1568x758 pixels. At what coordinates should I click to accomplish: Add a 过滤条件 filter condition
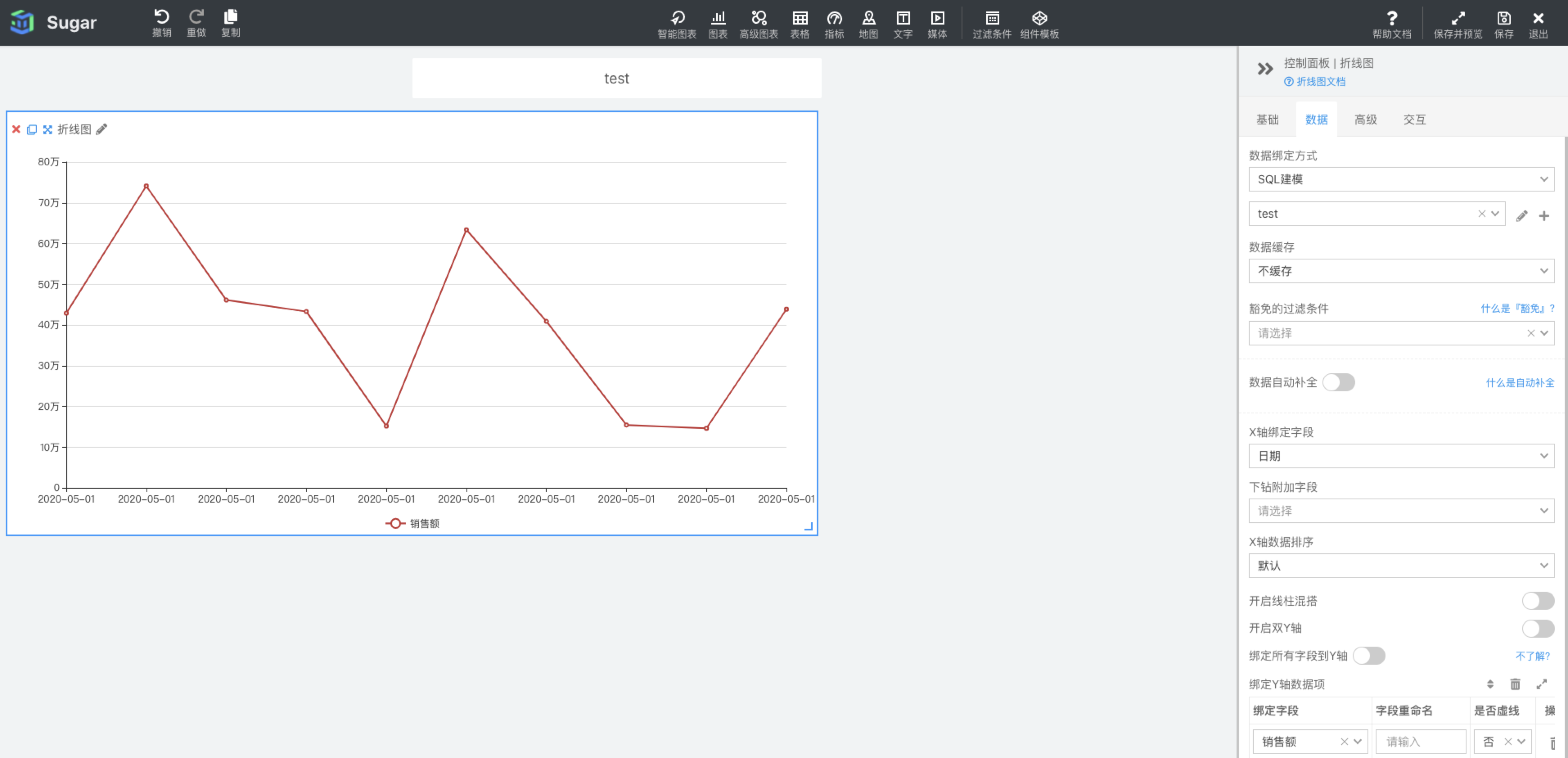pyautogui.click(x=991, y=25)
